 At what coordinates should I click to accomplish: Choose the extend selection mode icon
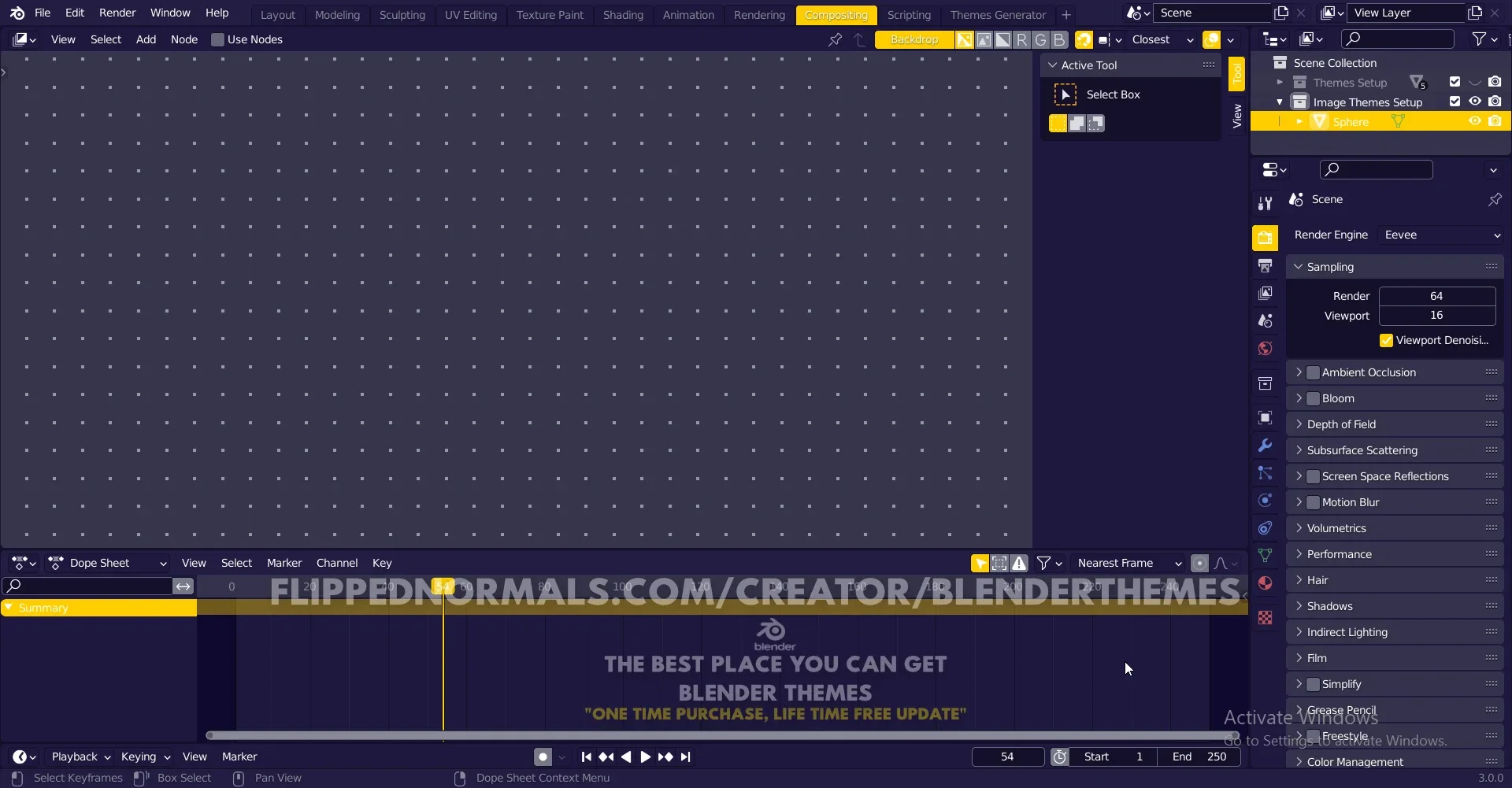tap(1077, 123)
